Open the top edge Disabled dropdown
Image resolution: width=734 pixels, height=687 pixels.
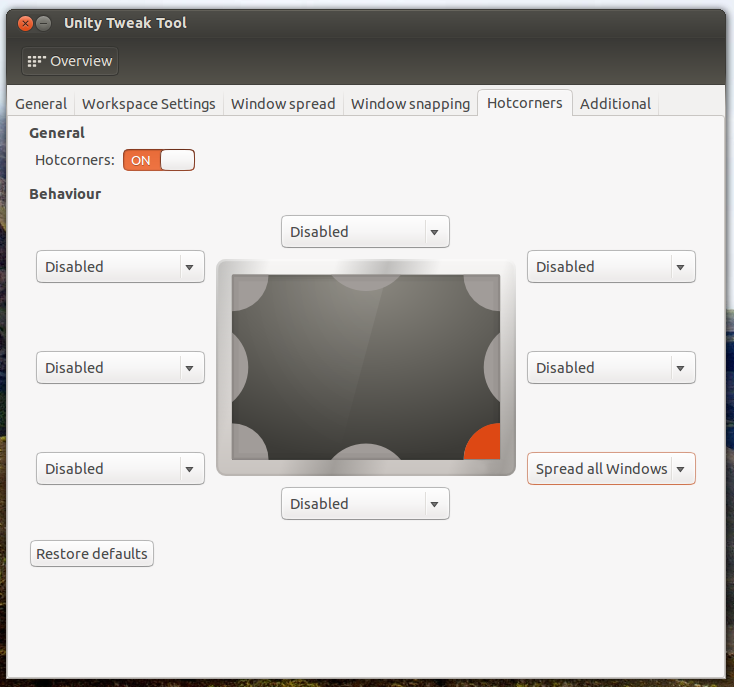(x=365, y=232)
